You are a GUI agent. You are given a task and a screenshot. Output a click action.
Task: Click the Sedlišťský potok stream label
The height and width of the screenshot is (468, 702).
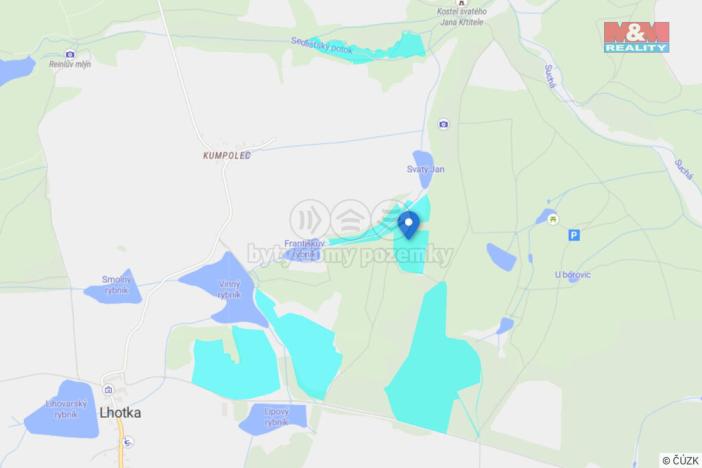321,46
